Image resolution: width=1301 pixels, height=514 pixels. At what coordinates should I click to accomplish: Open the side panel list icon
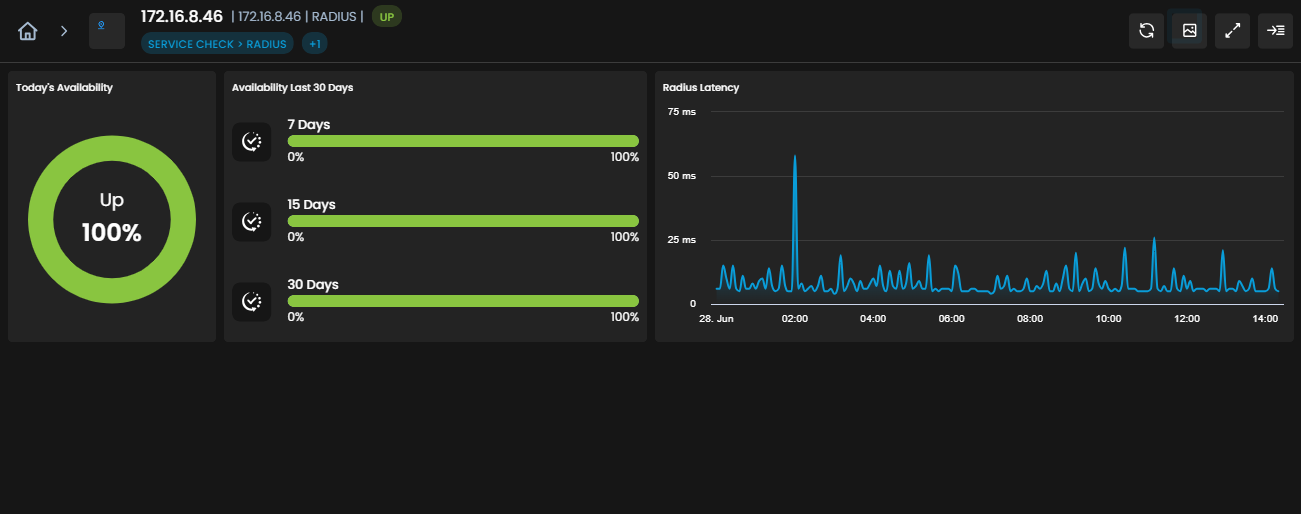point(1275,31)
